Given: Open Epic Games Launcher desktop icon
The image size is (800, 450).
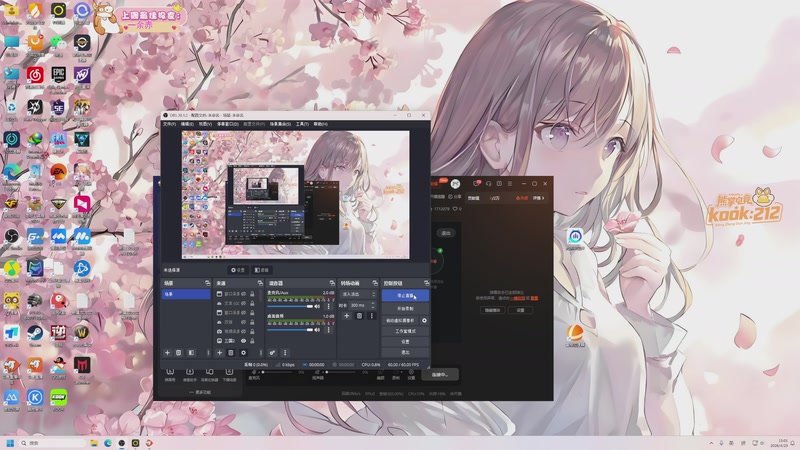Looking at the screenshot, I should 58,77.
